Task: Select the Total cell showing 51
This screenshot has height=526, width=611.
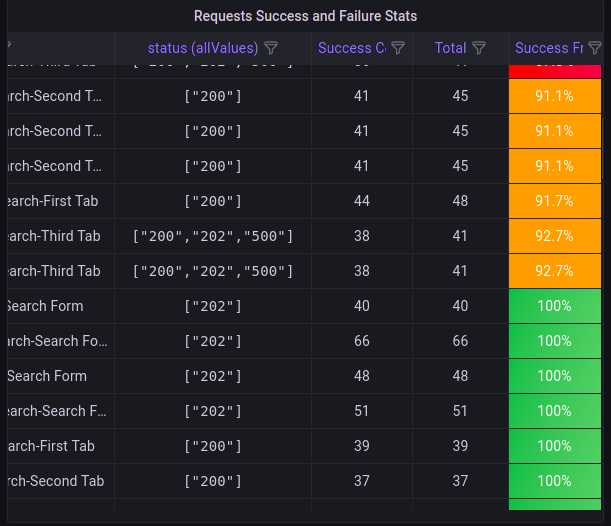Action: point(459,411)
